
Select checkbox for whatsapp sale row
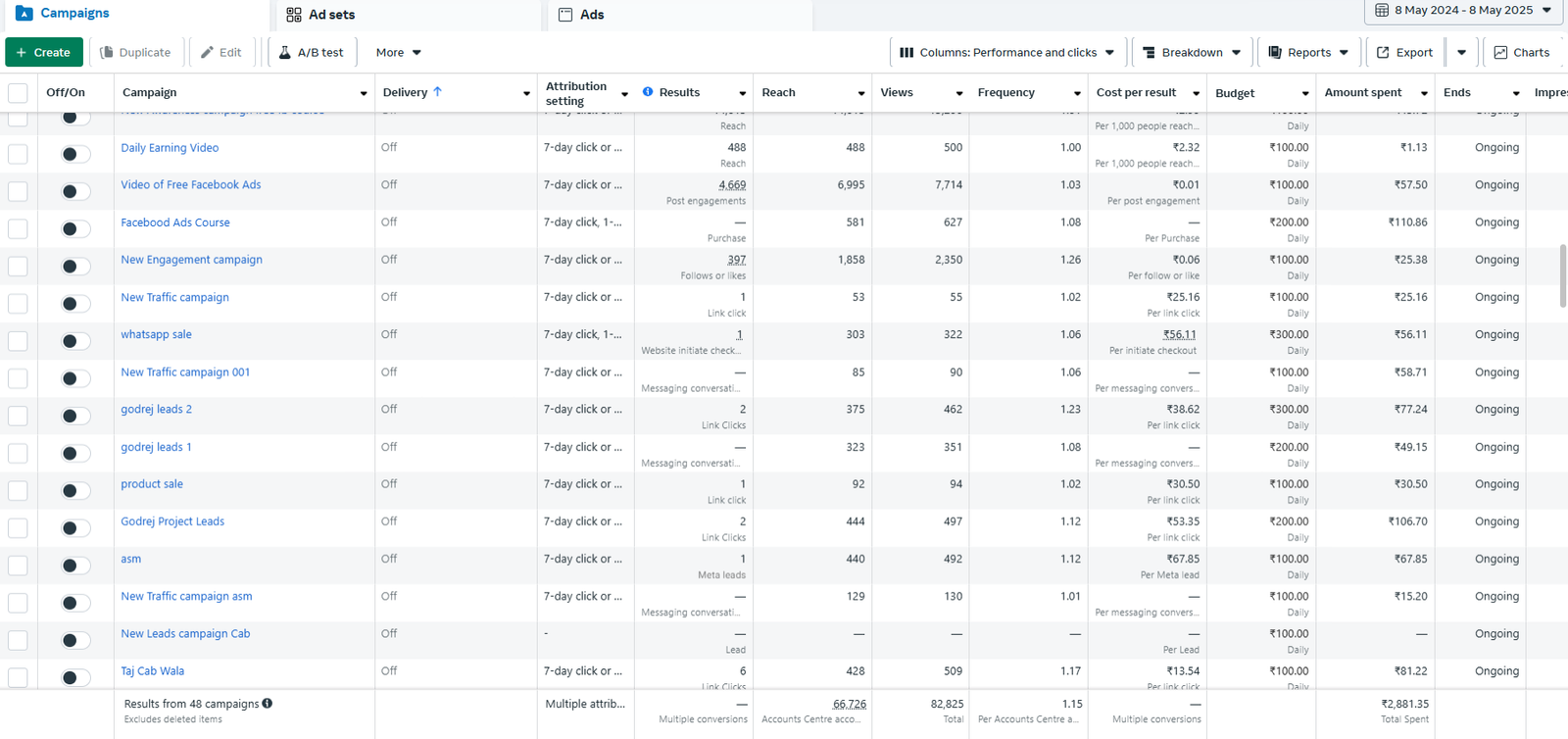pyautogui.click(x=18, y=341)
